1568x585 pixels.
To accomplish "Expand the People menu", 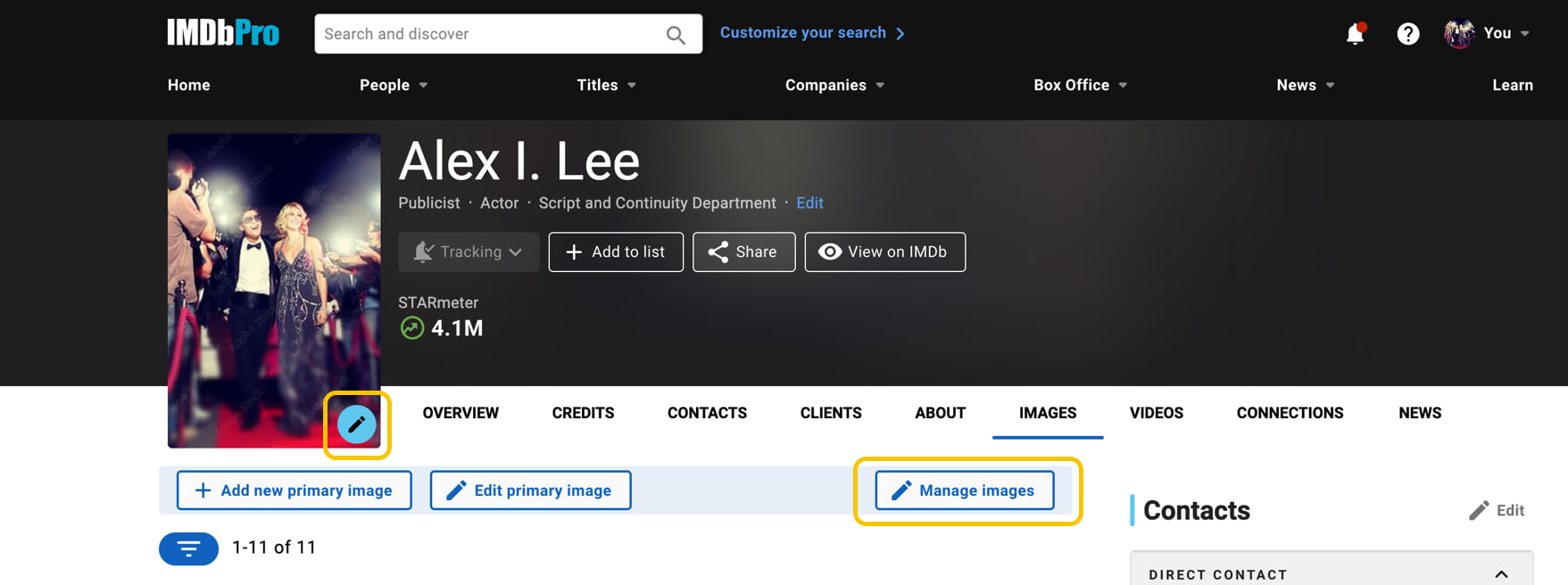I will (394, 85).
